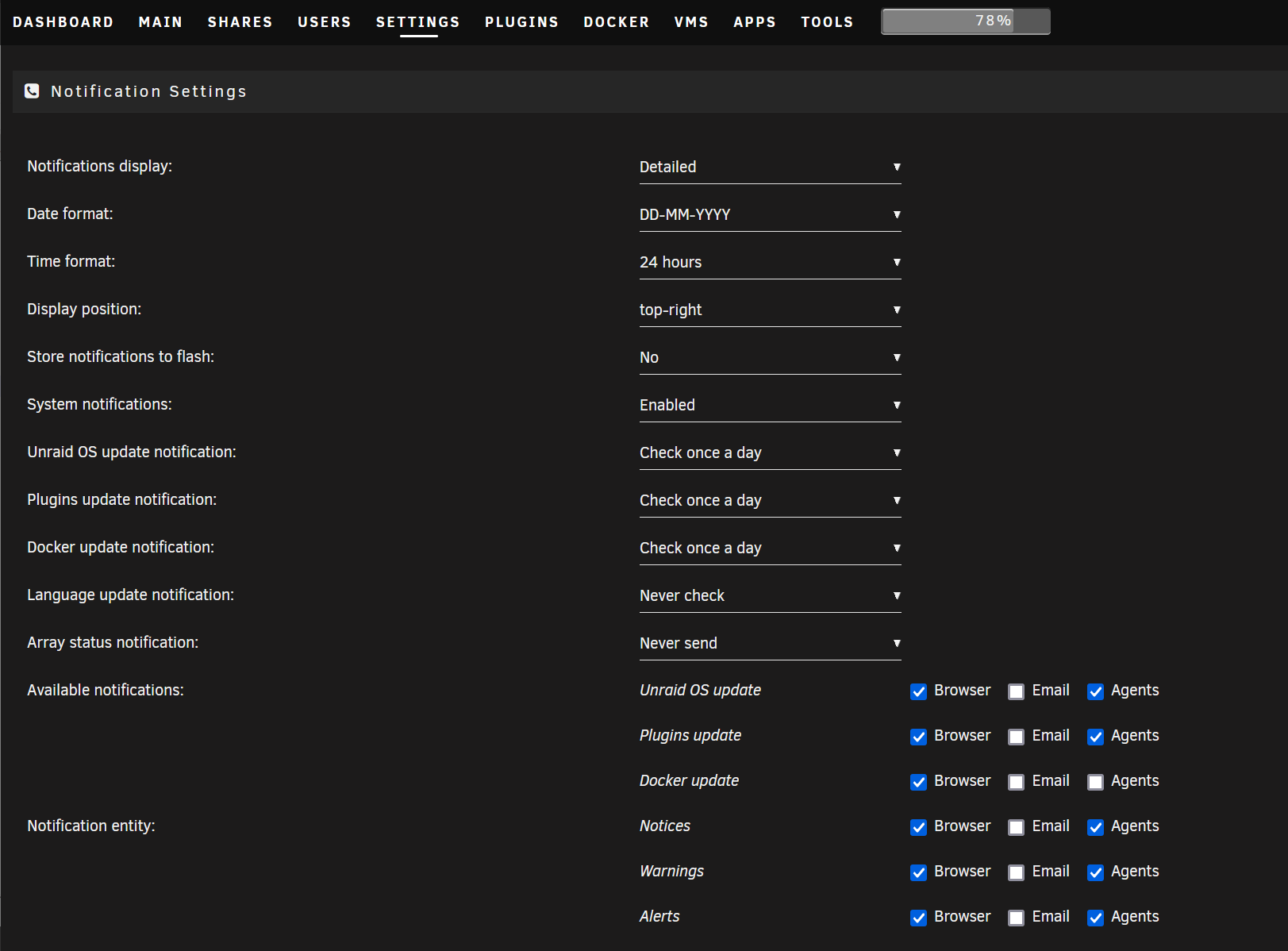Select the Settings tab

pos(418,22)
